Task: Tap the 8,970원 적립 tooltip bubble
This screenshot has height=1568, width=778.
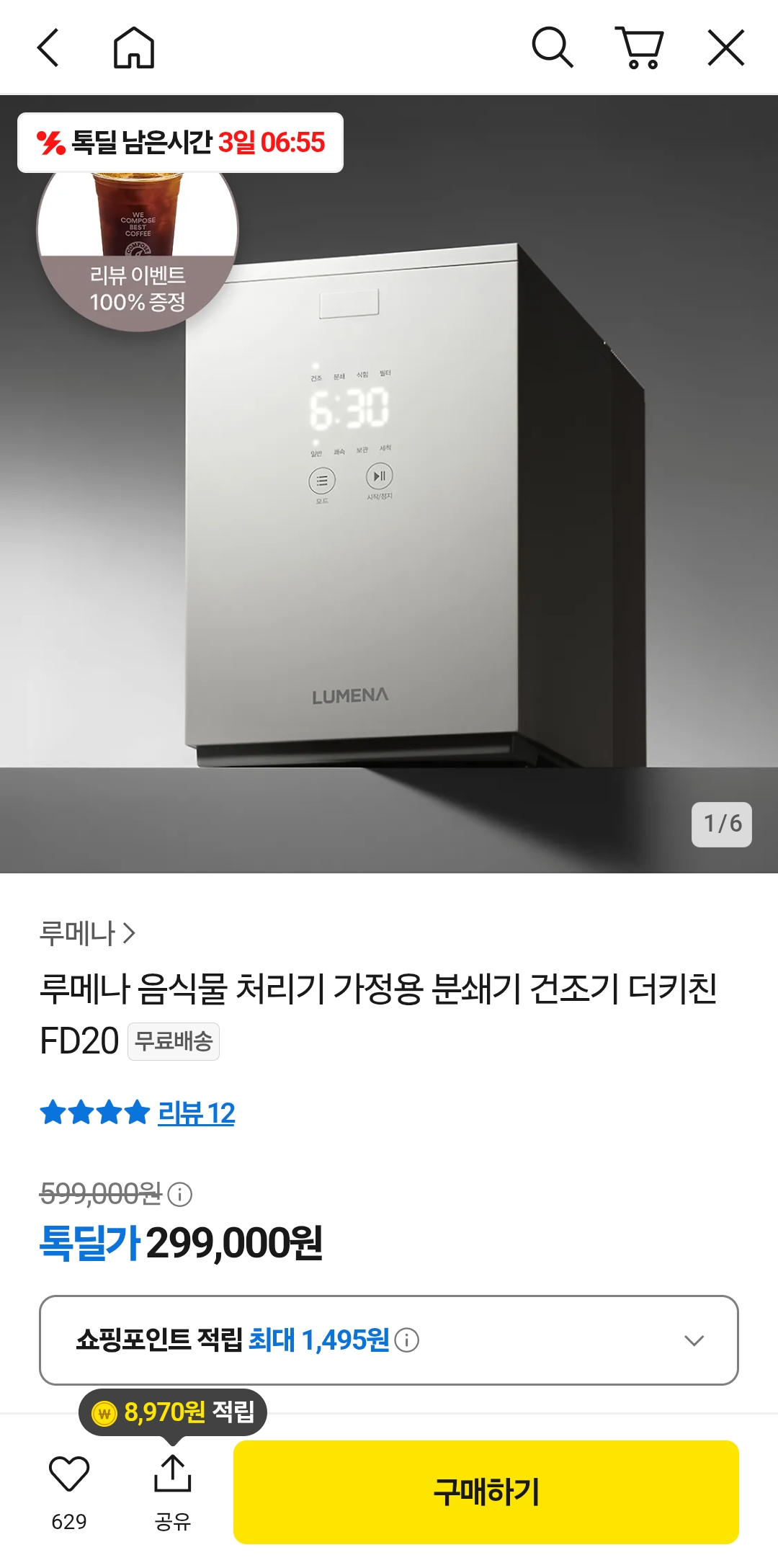Action: (x=173, y=1412)
